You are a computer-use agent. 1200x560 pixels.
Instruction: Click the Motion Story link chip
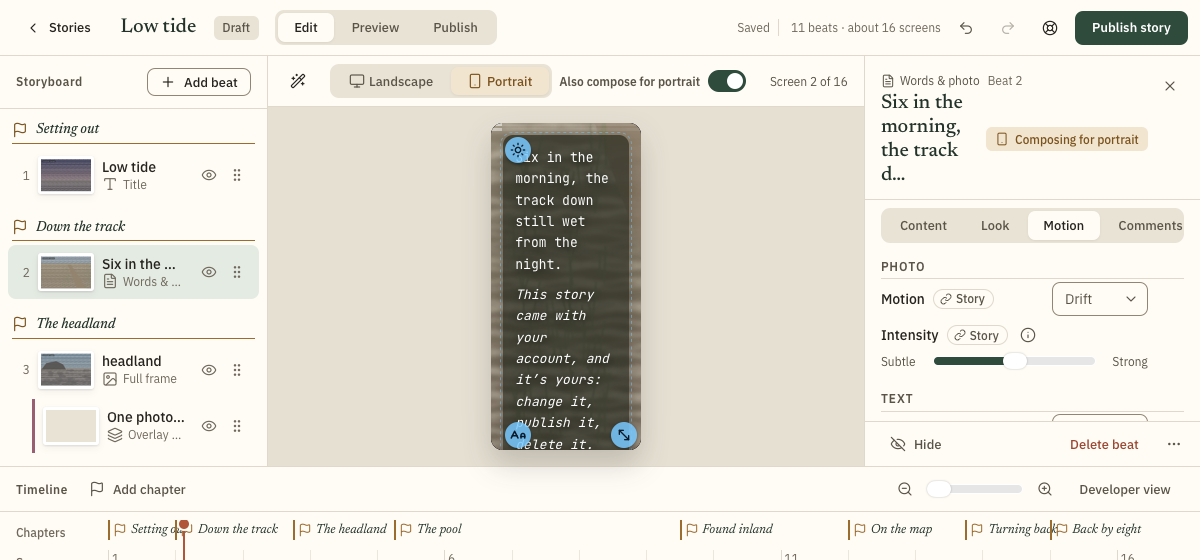[x=961, y=299]
